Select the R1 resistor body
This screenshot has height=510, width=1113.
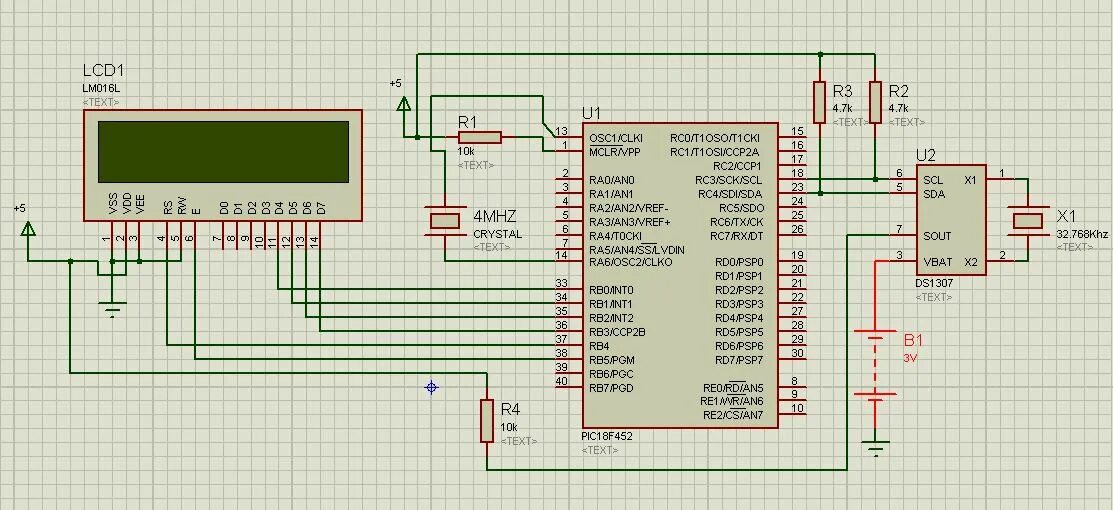(480, 138)
